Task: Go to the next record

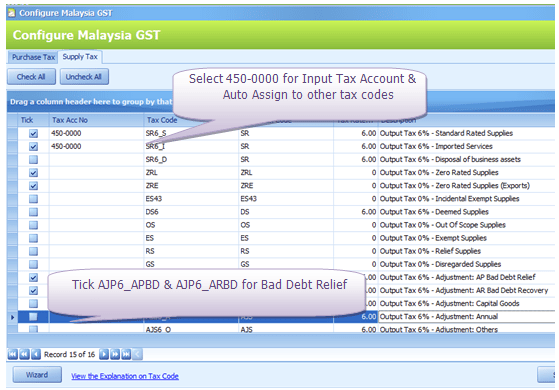Action: [x=104, y=354]
